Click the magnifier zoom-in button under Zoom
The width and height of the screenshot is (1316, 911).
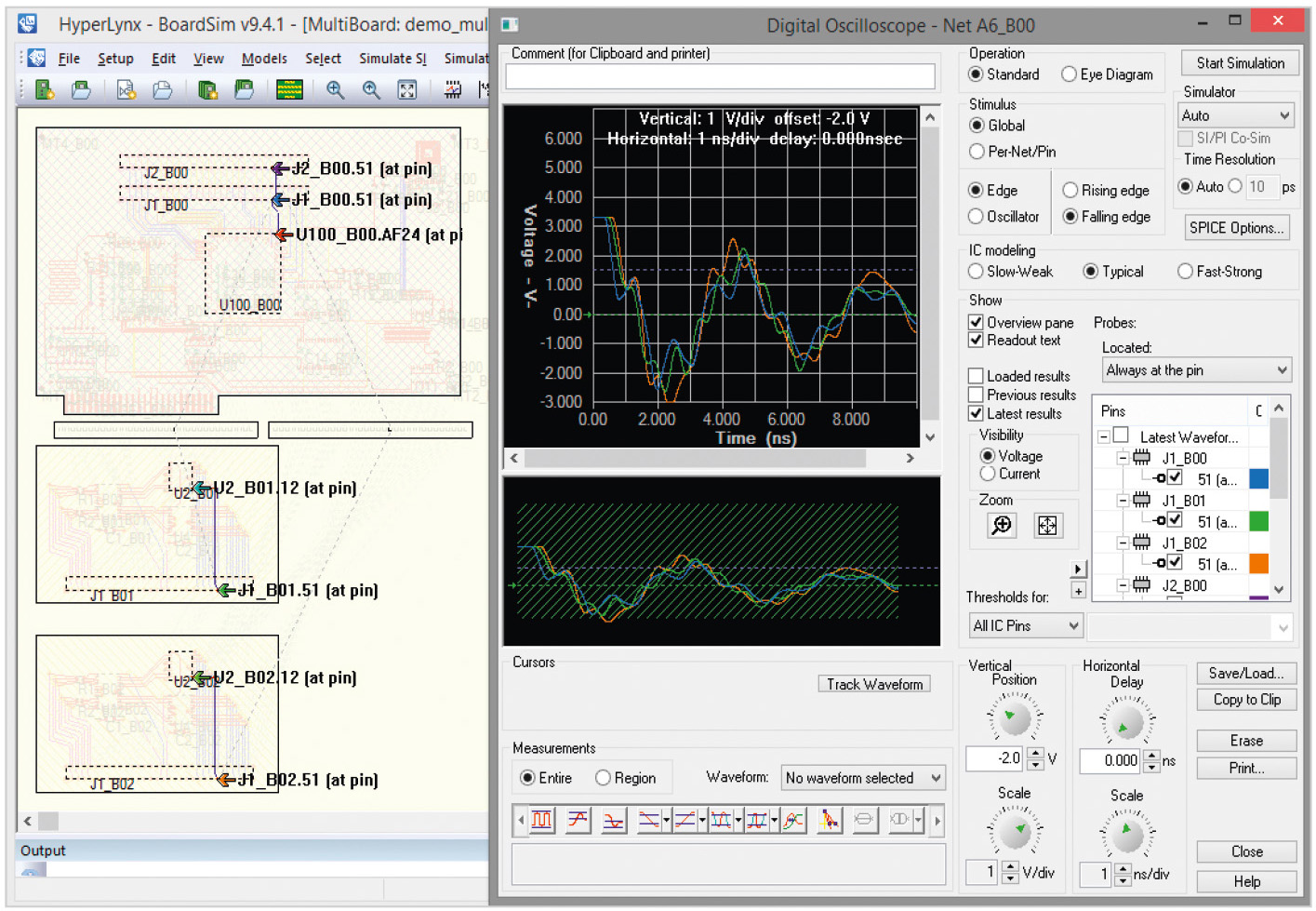tap(1002, 526)
